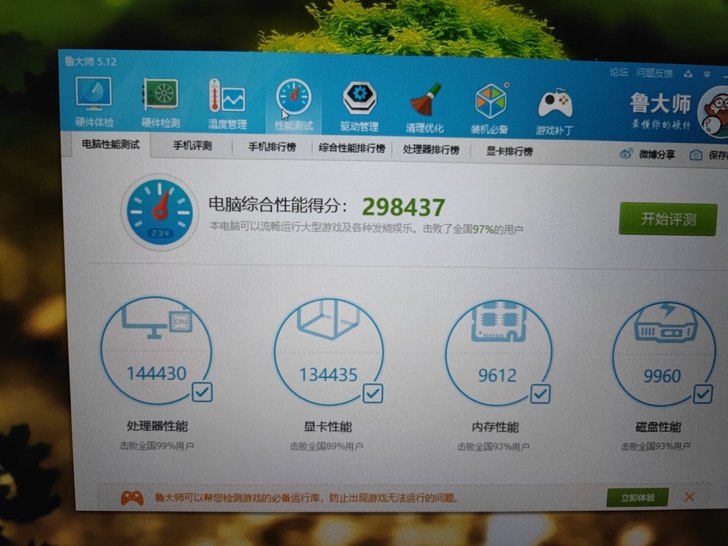The image size is (728, 546).
Task: Switch to 手机评测 tab
Action: click(x=192, y=146)
